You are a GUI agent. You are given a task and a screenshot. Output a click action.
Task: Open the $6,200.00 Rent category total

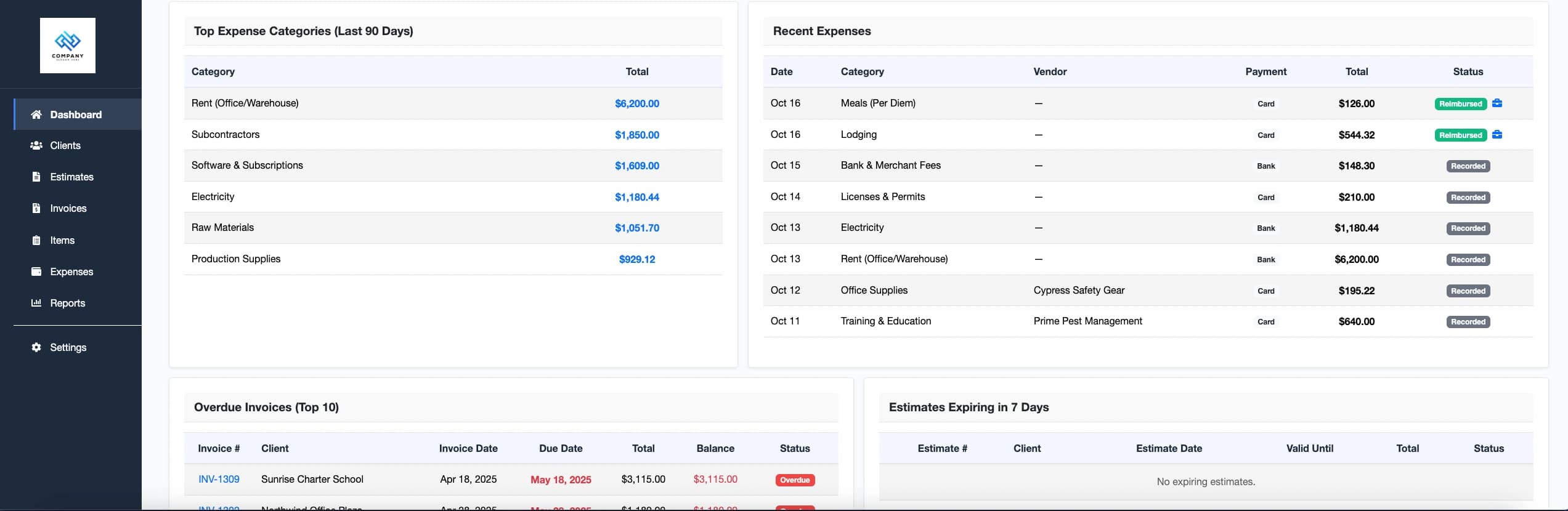point(636,103)
